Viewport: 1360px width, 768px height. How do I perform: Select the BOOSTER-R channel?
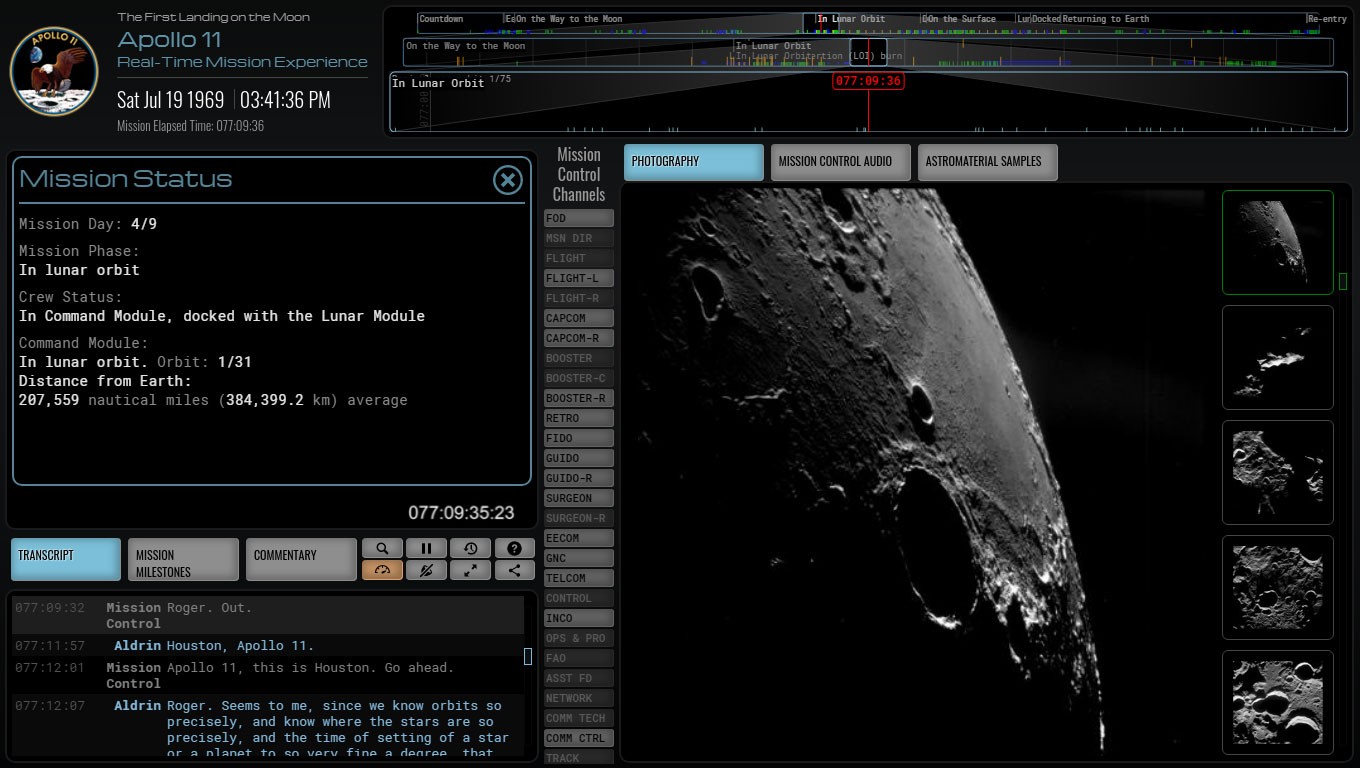(579, 398)
